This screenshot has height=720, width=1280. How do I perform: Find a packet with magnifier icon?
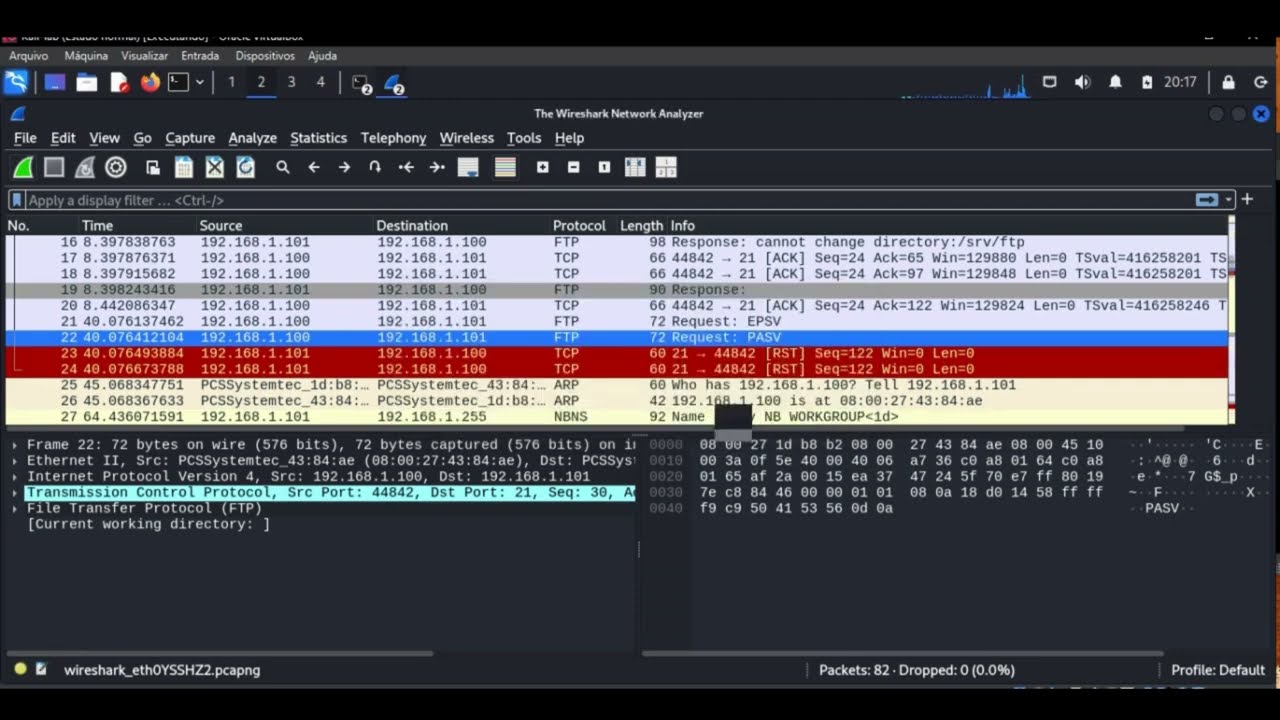click(x=283, y=168)
